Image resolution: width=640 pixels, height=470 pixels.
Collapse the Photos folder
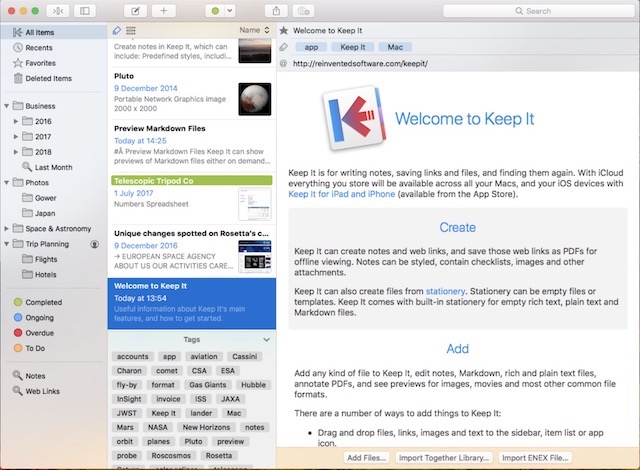click(7, 182)
